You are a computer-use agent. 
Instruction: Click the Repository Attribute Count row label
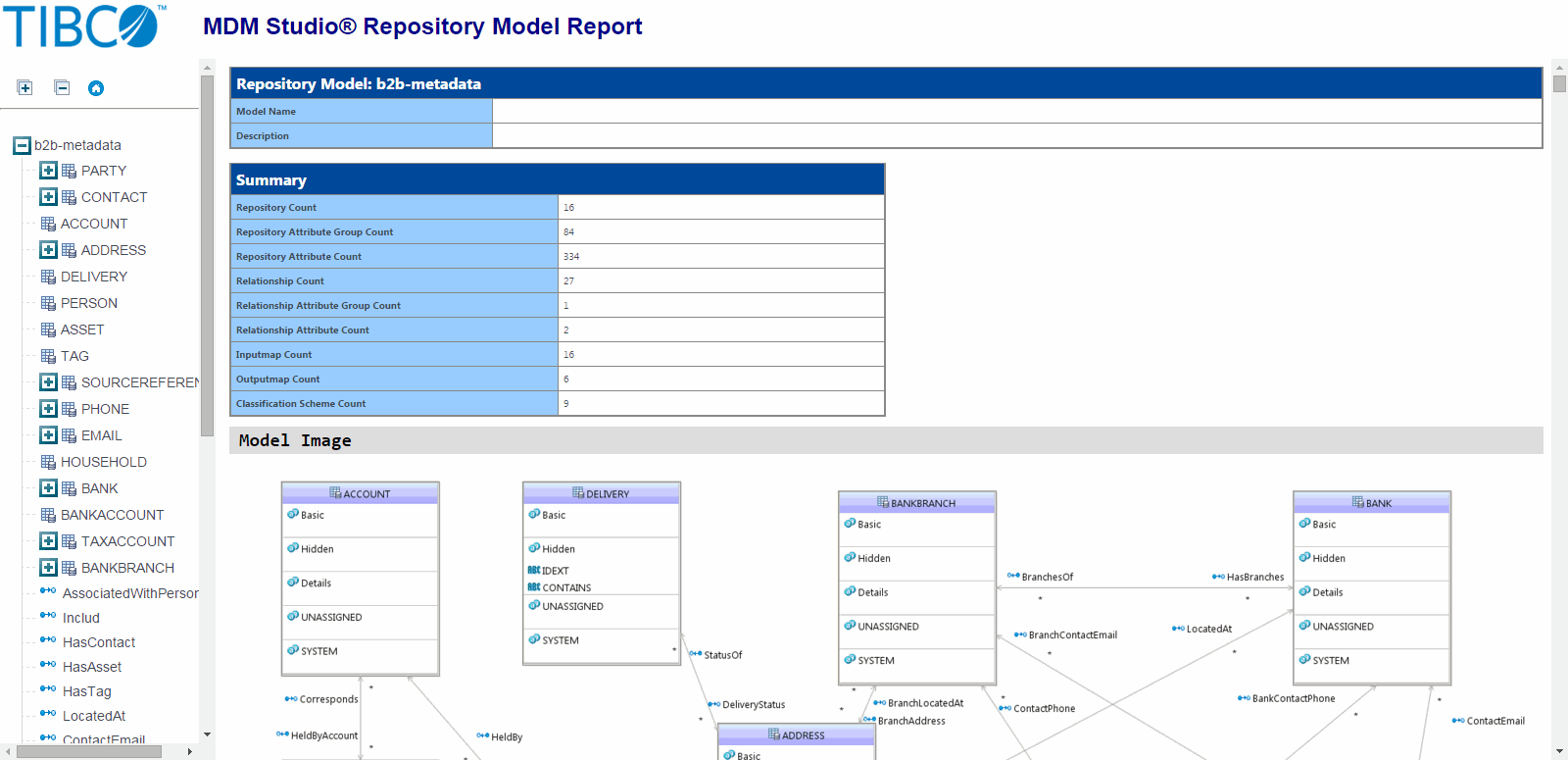pos(395,257)
